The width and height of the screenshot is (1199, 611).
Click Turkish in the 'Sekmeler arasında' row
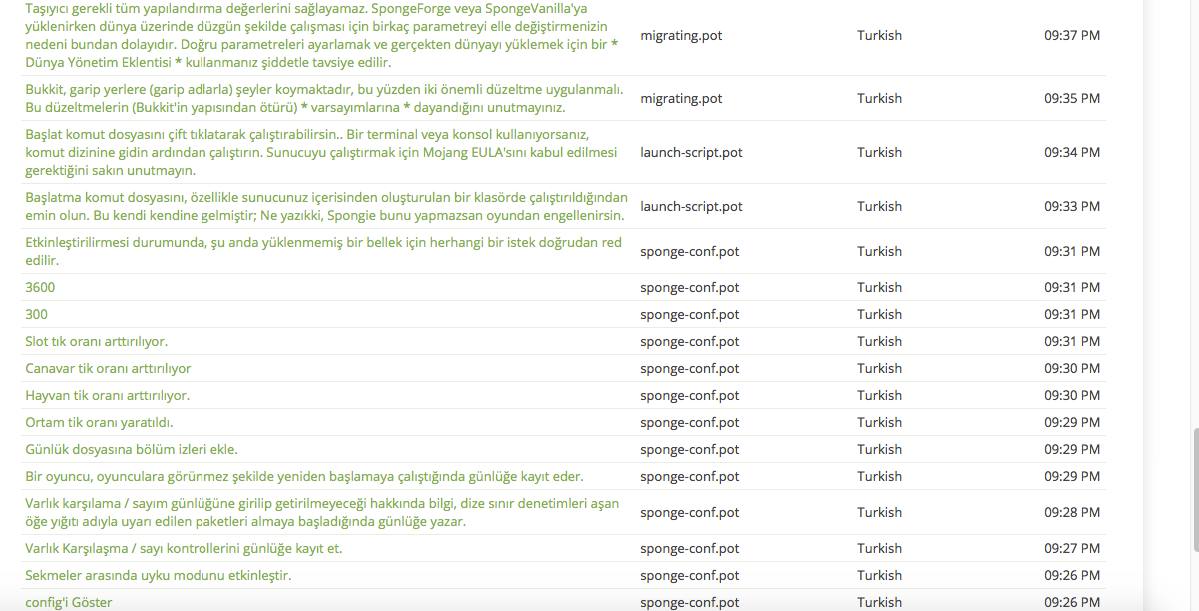point(879,575)
